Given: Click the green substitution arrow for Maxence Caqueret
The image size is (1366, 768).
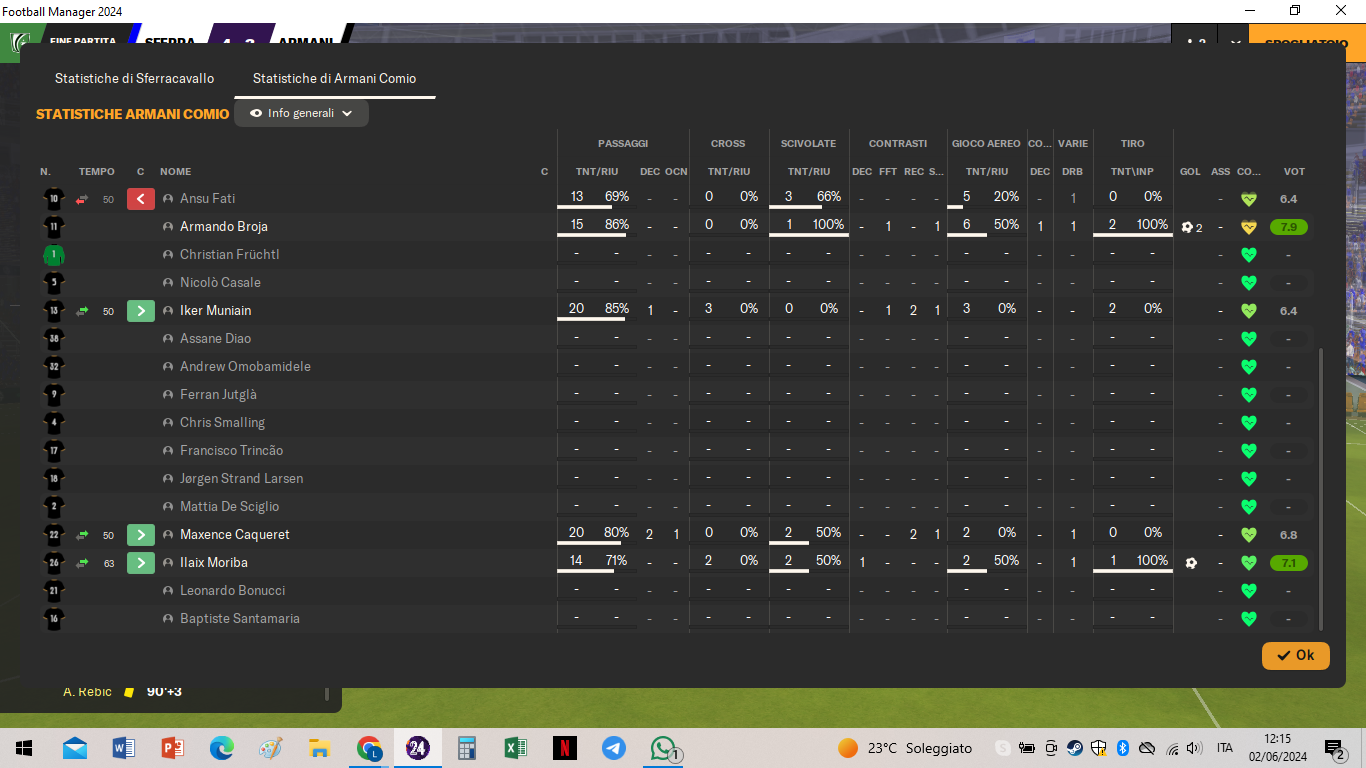Looking at the screenshot, I should point(141,535).
